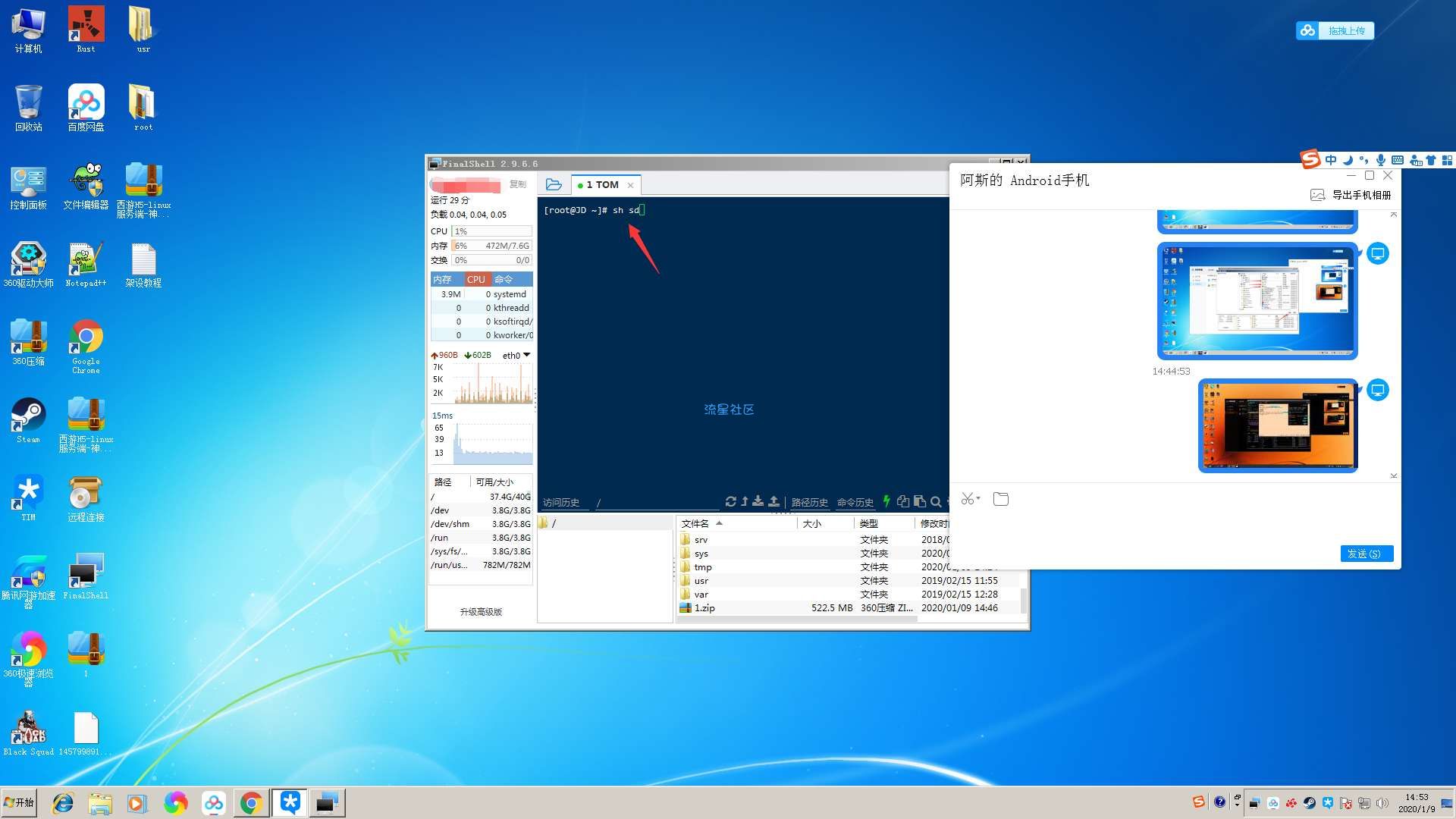Open the orange screenshot thumbnail in chat
Image resolution: width=1456 pixels, height=819 pixels.
tap(1278, 425)
